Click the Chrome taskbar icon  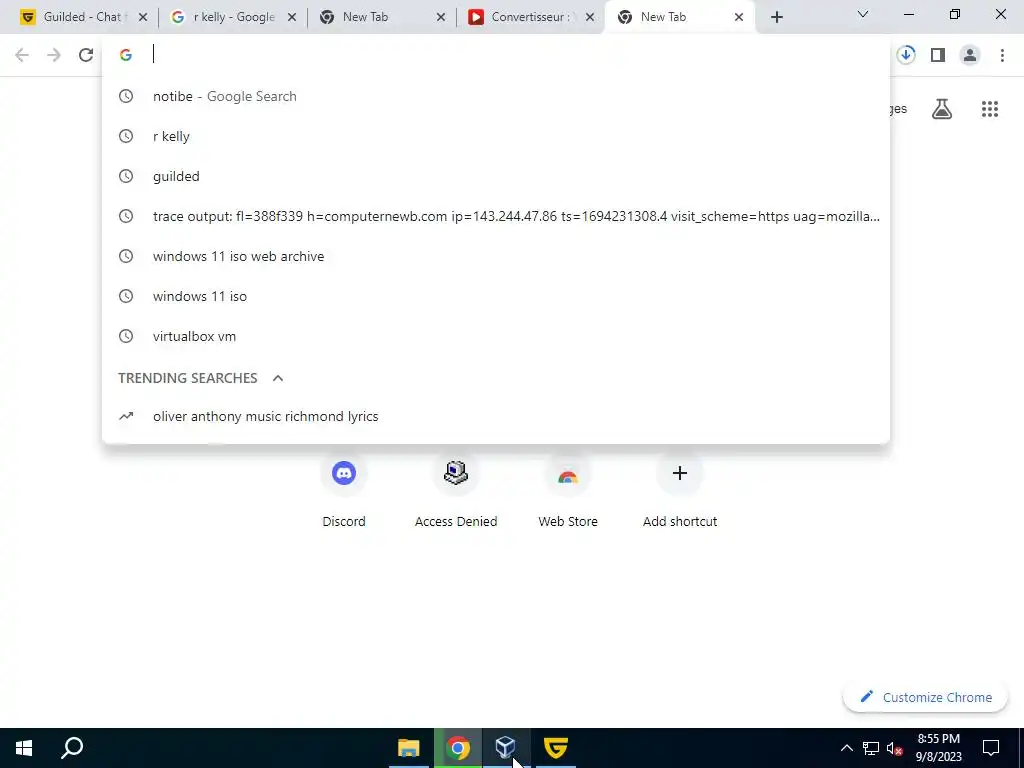(x=458, y=748)
